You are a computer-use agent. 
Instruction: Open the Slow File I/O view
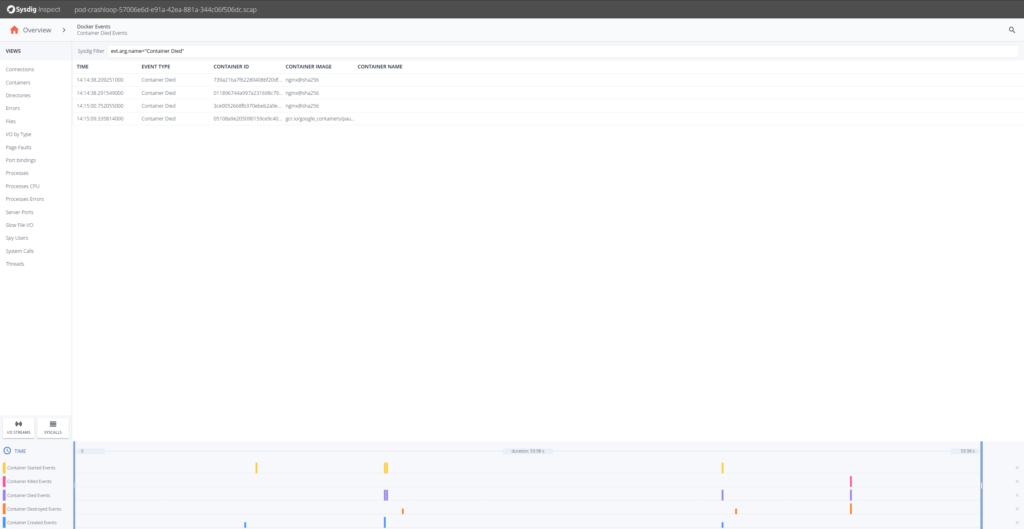(19, 225)
